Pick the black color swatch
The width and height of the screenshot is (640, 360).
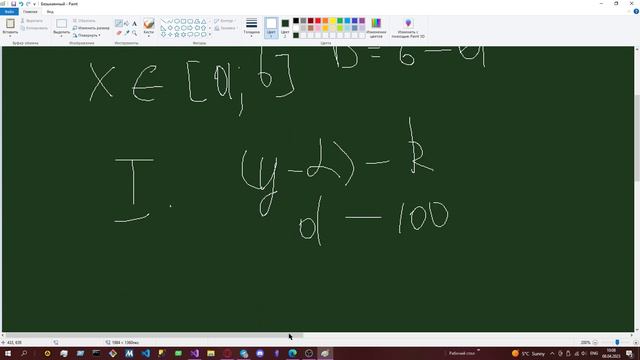click(296, 20)
